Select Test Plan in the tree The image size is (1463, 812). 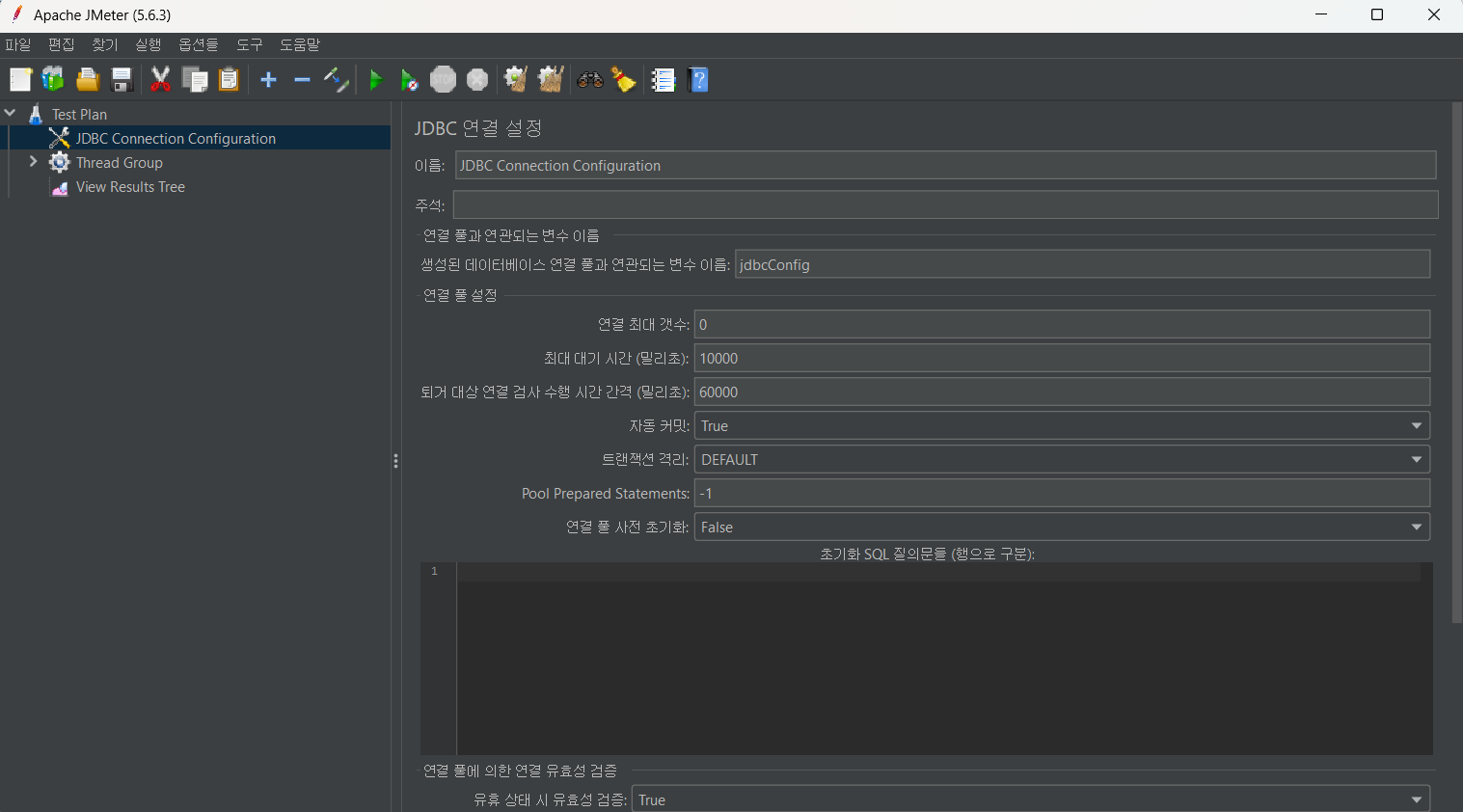click(x=79, y=114)
